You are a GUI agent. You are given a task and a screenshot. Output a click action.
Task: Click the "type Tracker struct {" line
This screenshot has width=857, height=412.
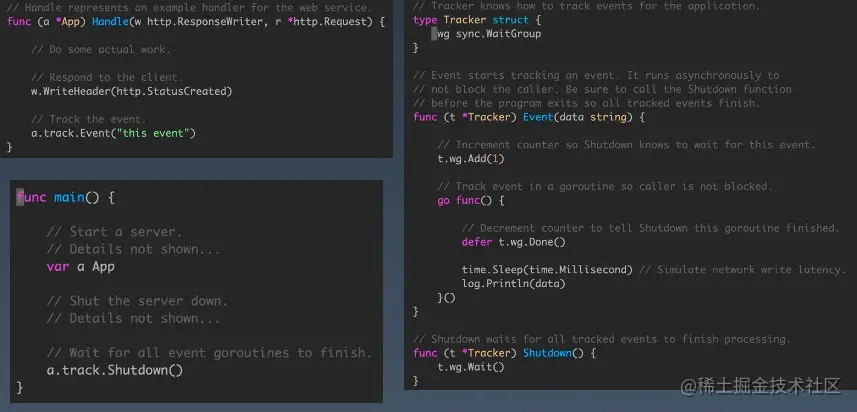[477, 20]
